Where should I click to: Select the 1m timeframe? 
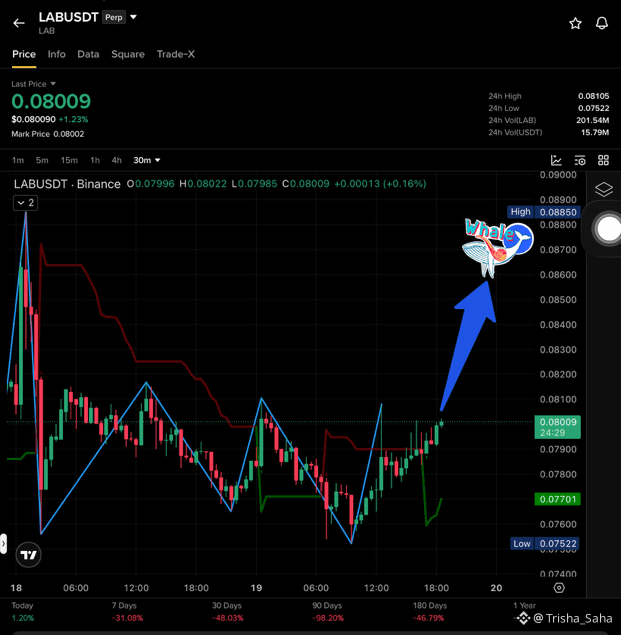[x=17, y=160]
